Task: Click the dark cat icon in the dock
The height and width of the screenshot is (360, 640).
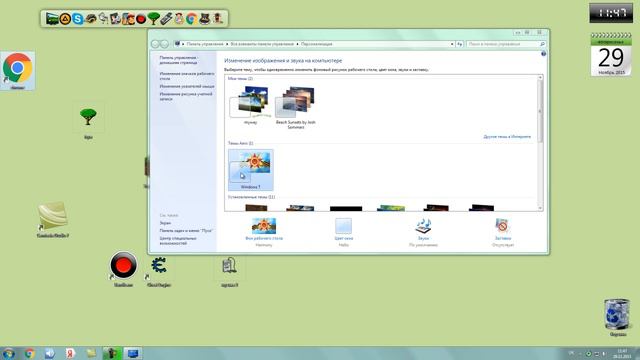Action: (x=204, y=18)
